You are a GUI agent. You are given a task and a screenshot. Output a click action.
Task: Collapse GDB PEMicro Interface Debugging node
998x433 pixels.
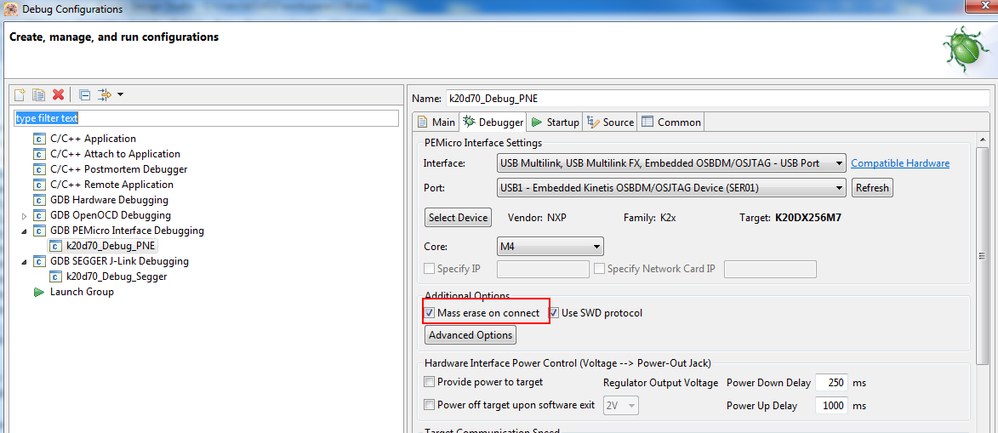click(x=24, y=231)
